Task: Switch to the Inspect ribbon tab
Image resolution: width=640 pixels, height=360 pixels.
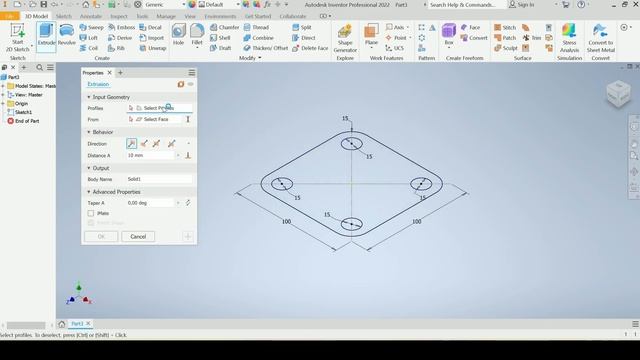Action: [x=119, y=16]
